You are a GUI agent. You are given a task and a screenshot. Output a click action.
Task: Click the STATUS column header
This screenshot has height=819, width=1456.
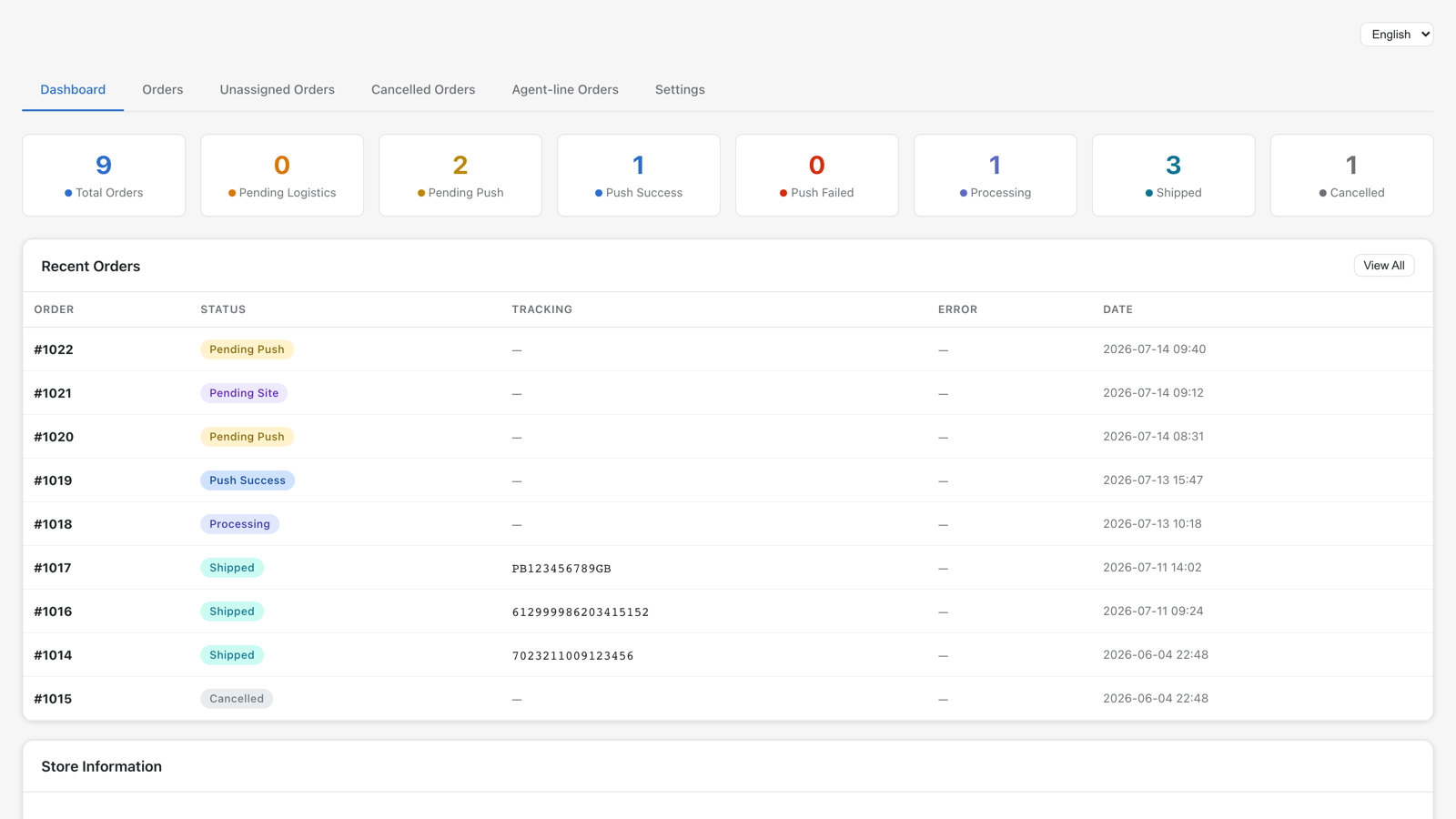point(223,309)
